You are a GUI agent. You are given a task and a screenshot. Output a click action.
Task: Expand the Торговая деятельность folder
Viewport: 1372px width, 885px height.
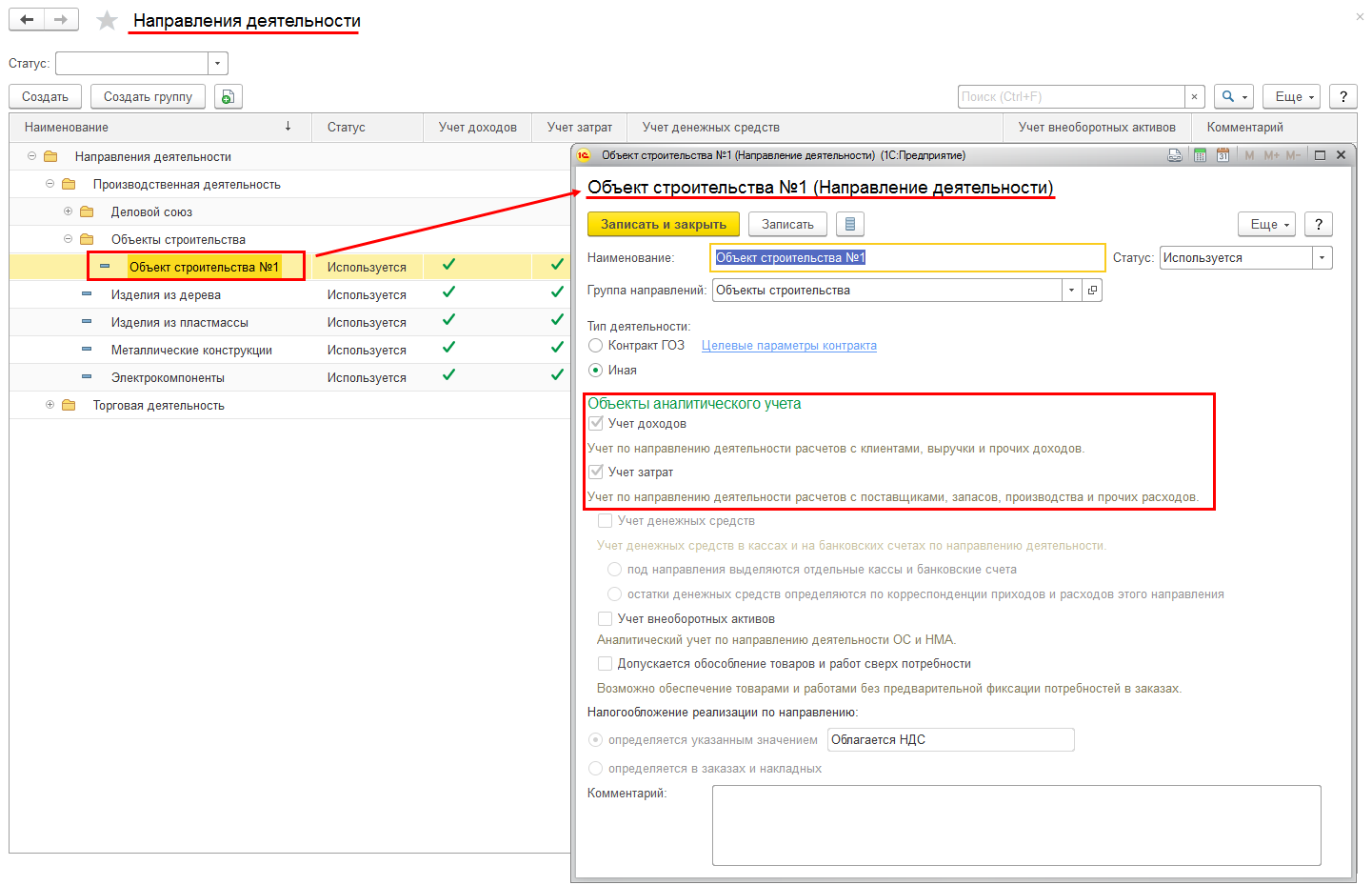coord(50,404)
